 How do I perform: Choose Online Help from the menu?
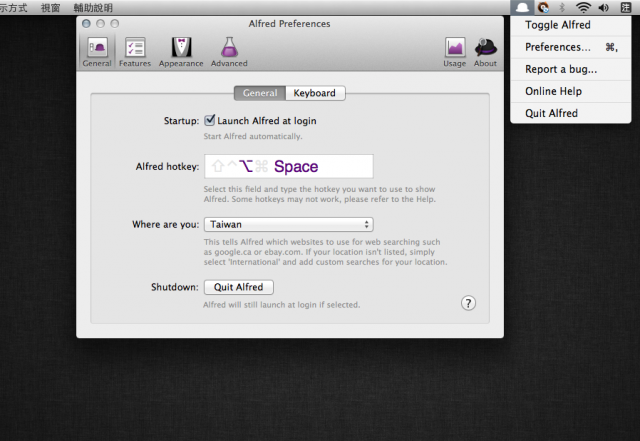point(570,91)
